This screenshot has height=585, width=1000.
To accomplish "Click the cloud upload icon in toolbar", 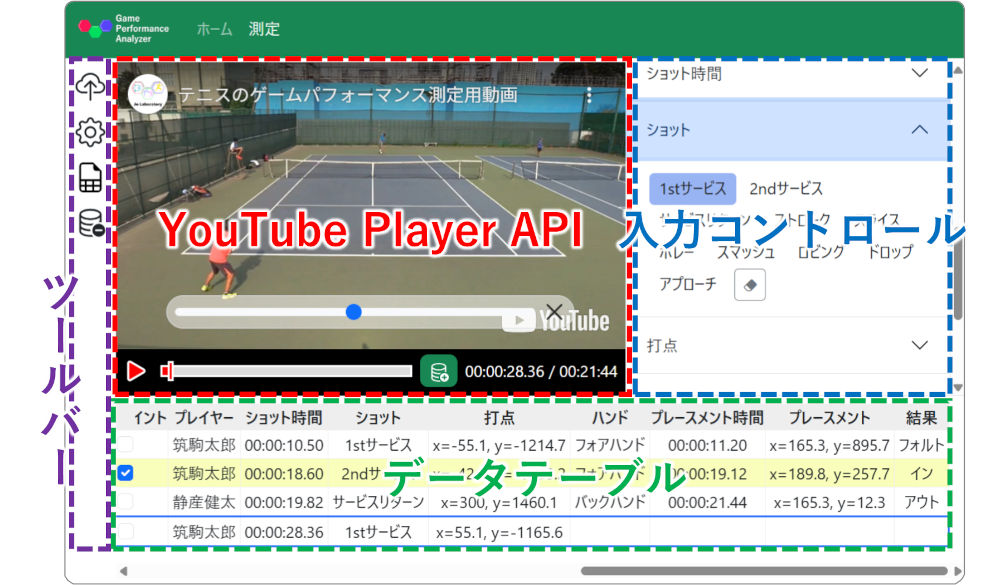I will [x=90, y=87].
